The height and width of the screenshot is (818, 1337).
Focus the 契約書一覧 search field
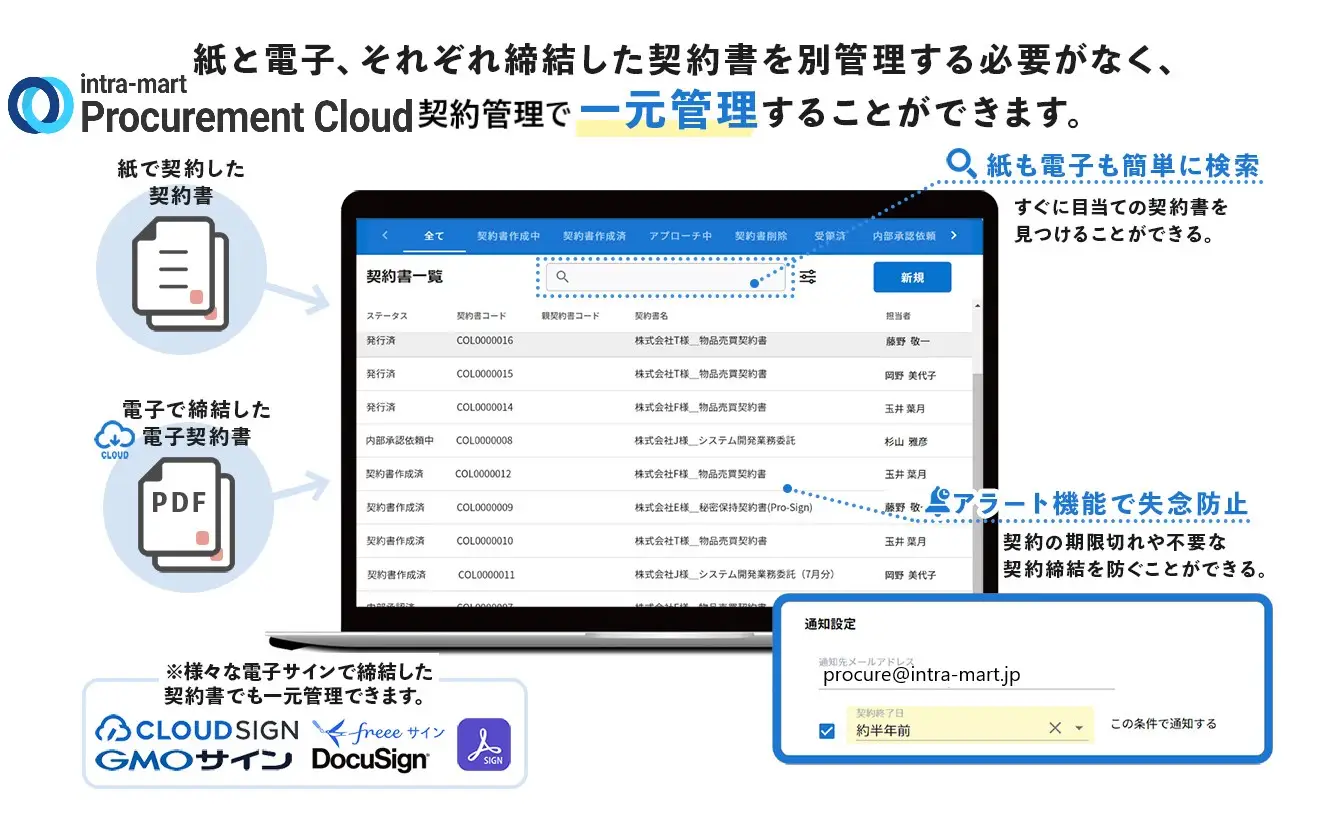point(666,277)
